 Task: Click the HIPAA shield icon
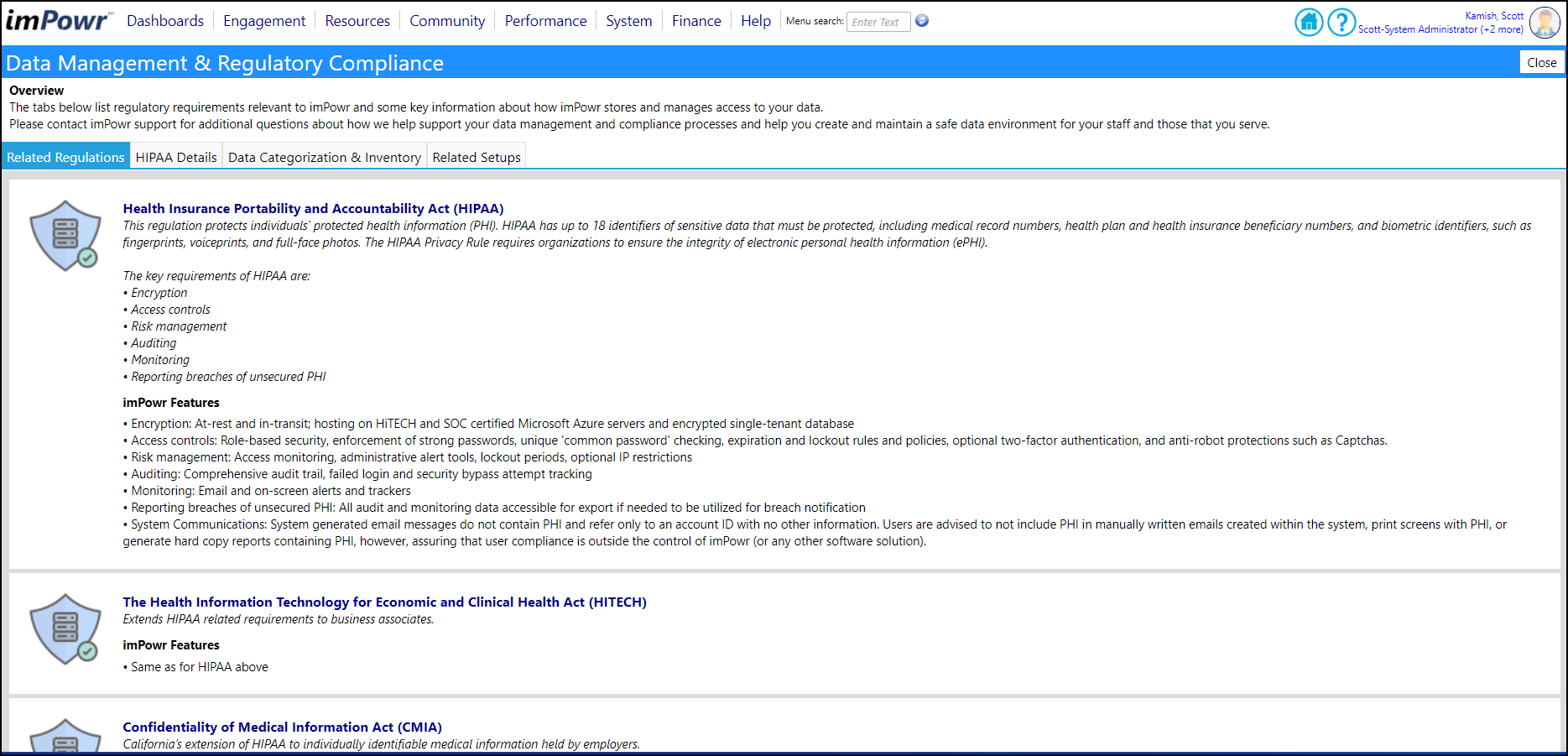pyautogui.click(x=65, y=235)
